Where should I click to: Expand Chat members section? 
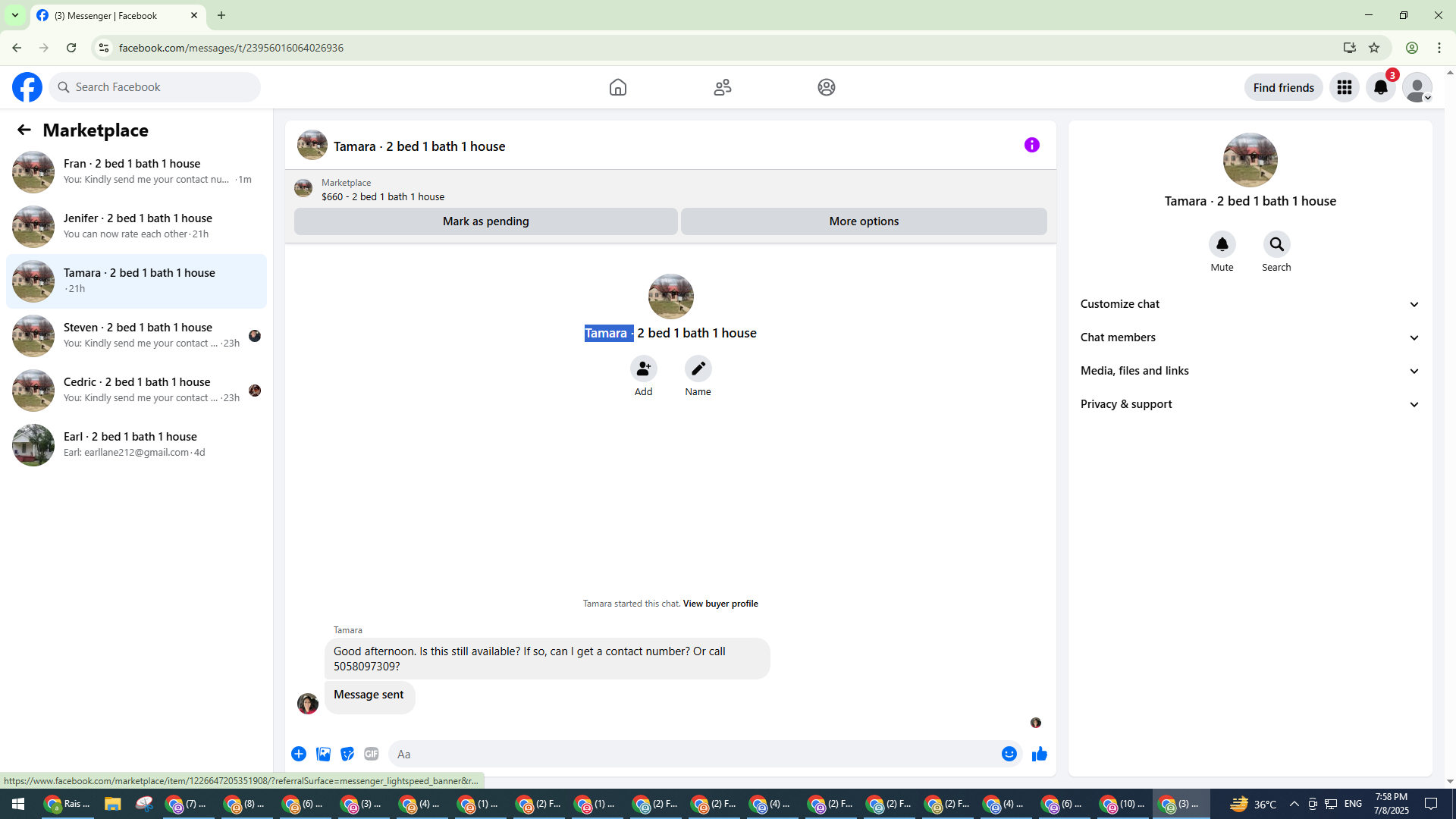pyautogui.click(x=1249, y=337)
